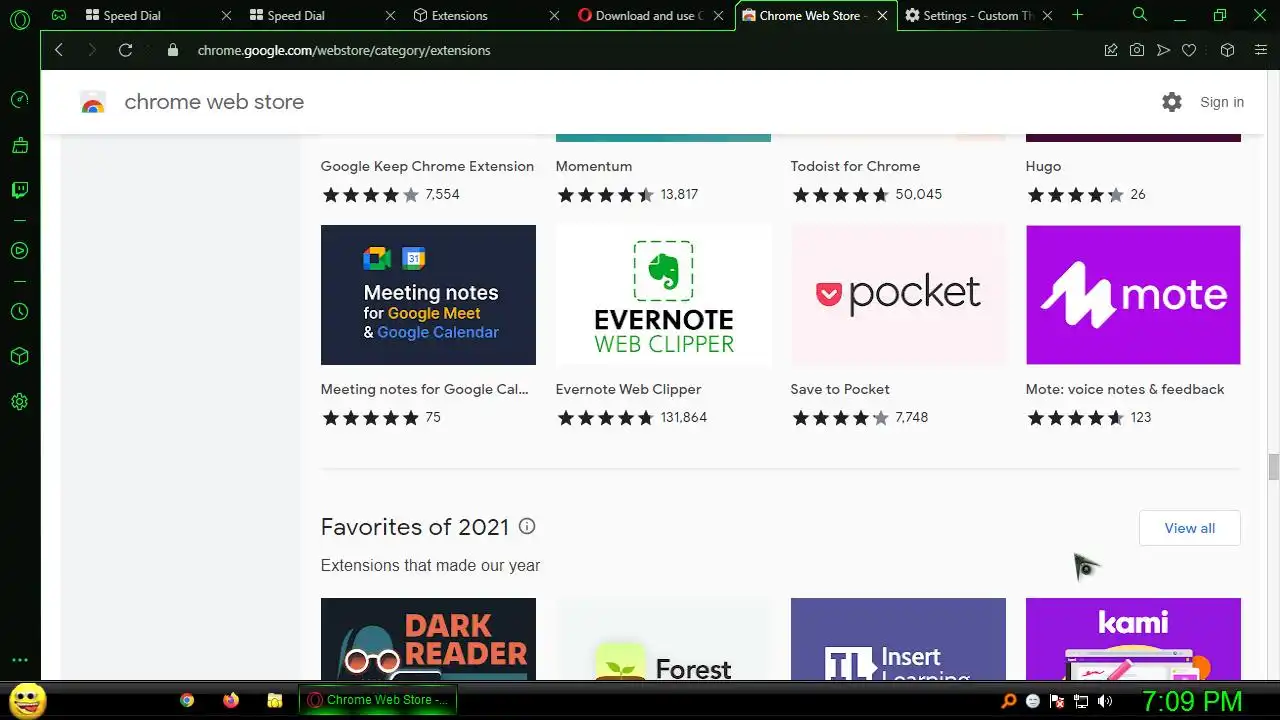View site security lock information
This screenshot has height=720, width=1280.
pos(173,50)
